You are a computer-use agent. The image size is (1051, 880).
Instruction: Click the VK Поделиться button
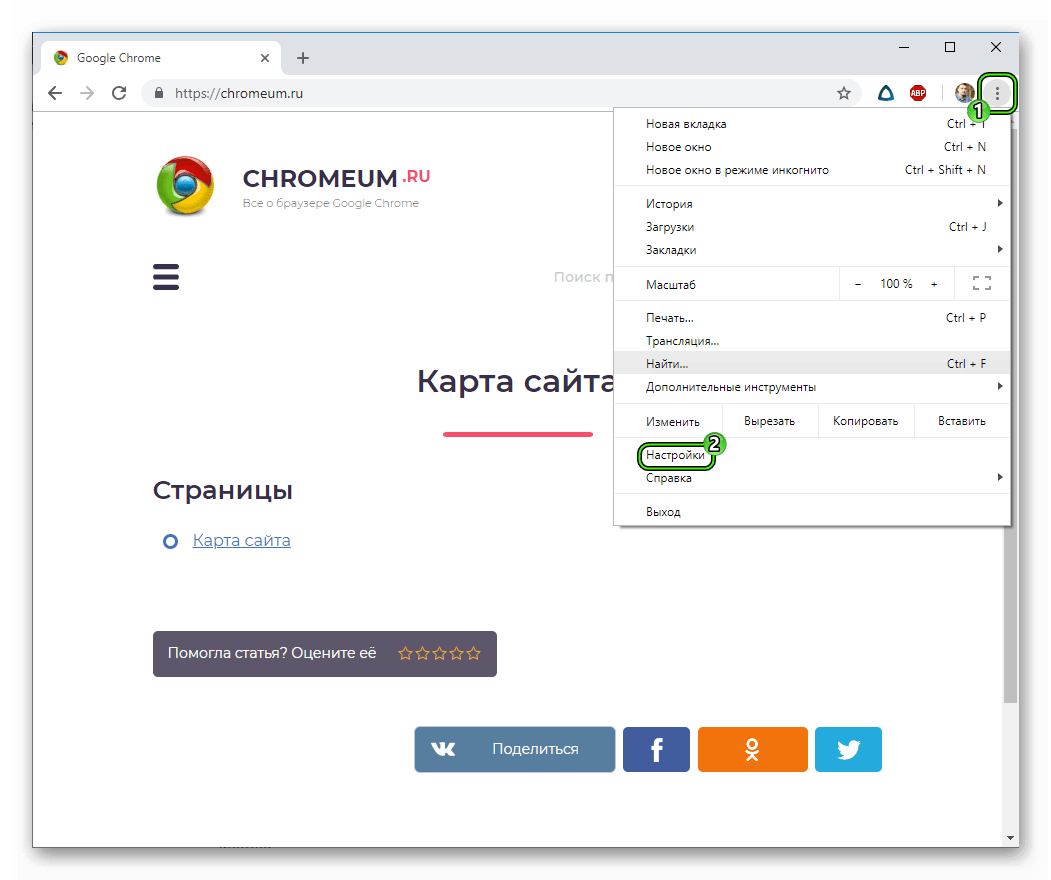pos(515,749)
